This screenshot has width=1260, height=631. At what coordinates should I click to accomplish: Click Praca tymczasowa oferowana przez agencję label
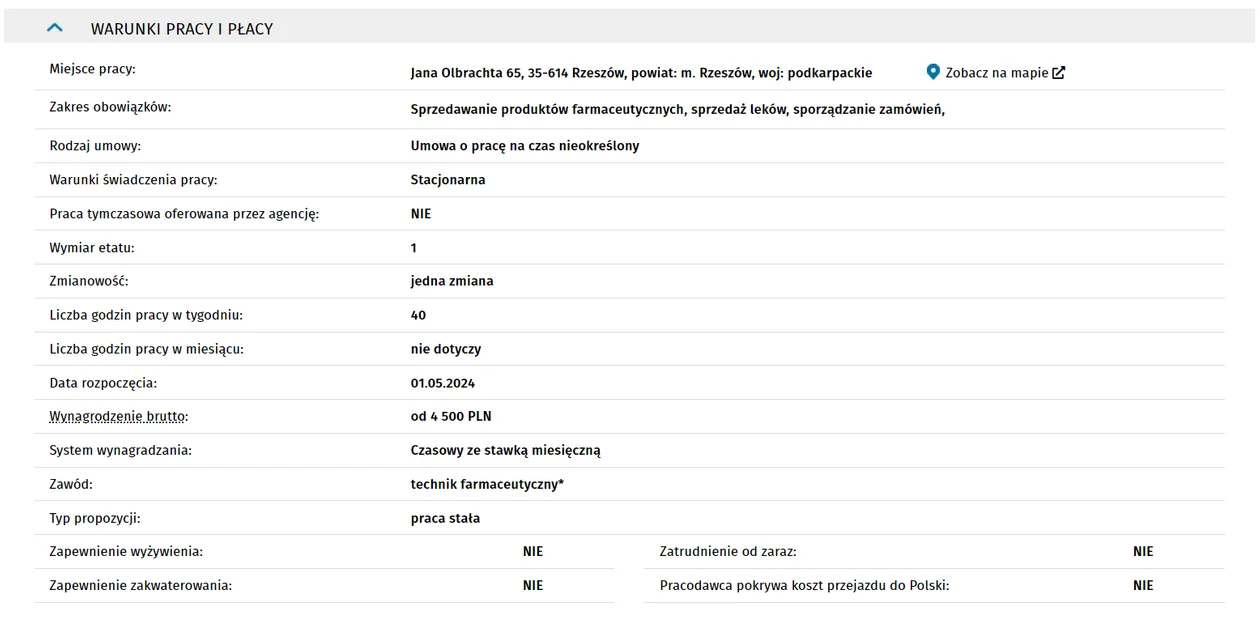point(184,214)
